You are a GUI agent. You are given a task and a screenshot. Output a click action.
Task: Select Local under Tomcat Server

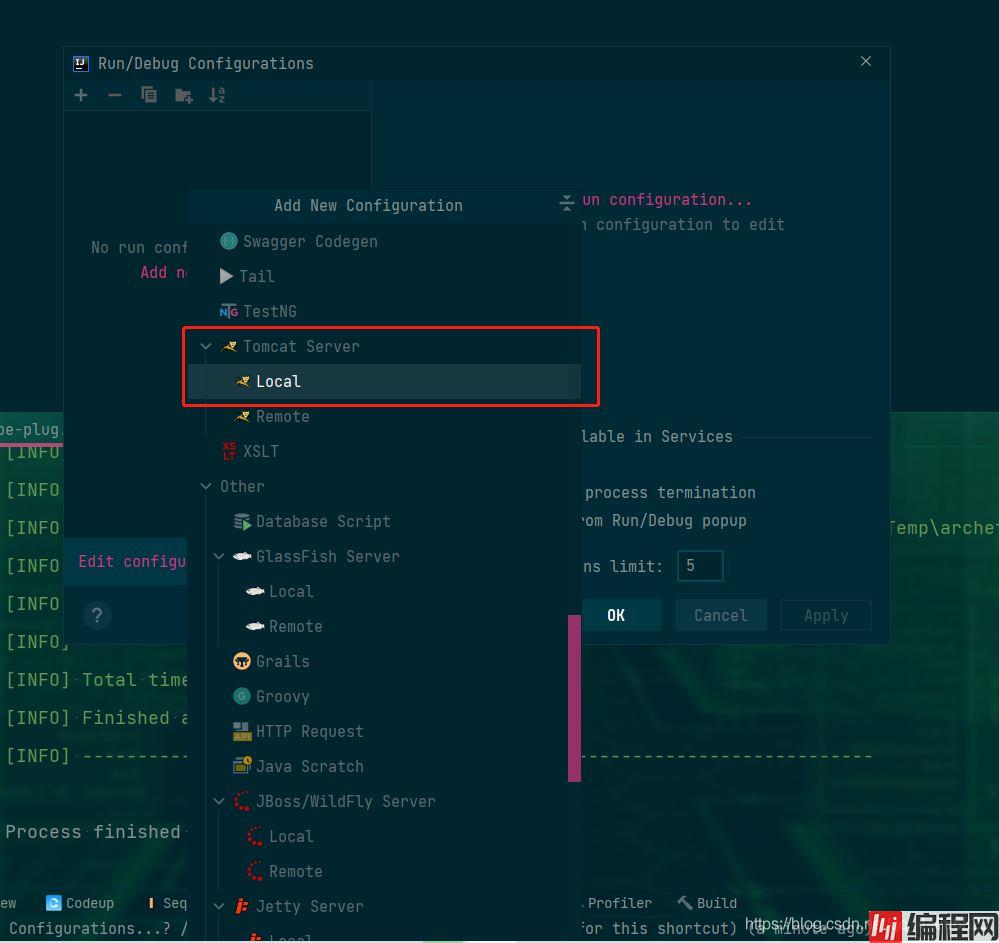click(278, 381)
